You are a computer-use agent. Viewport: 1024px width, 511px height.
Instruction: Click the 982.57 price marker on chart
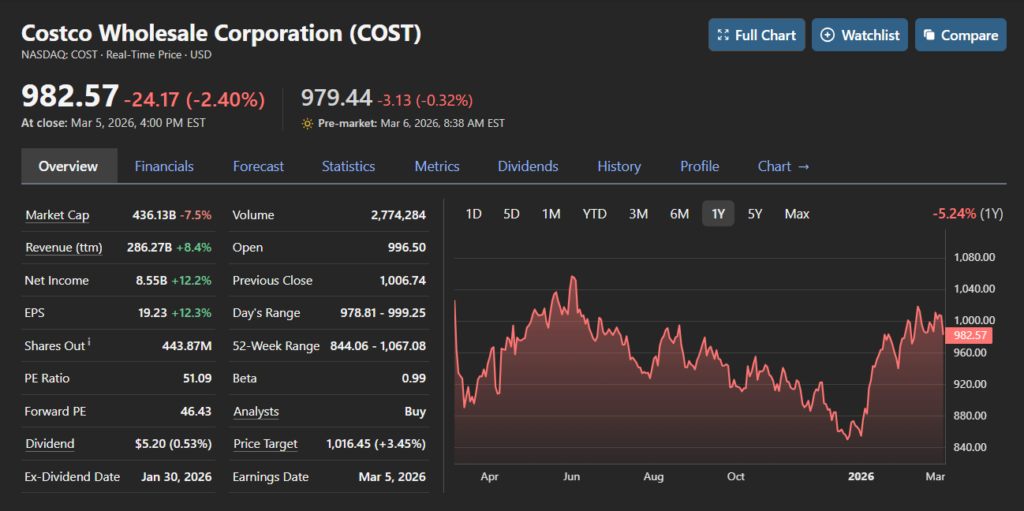coord(971,336)
